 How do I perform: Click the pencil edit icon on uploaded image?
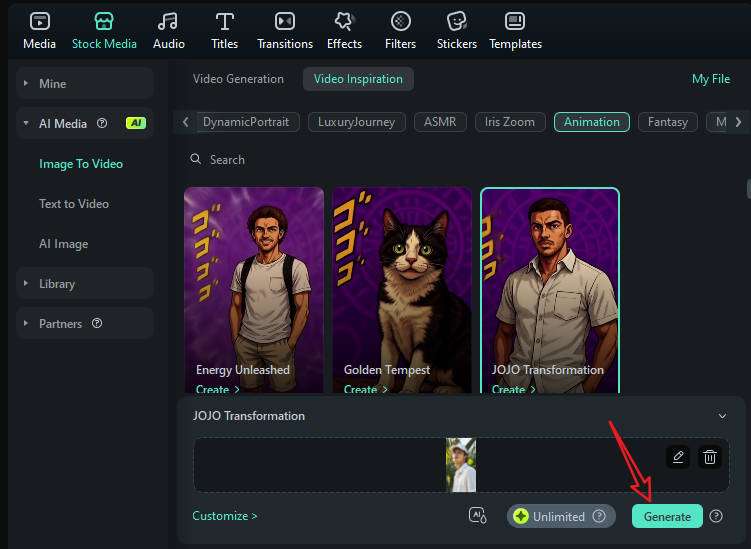click(678, 457)
